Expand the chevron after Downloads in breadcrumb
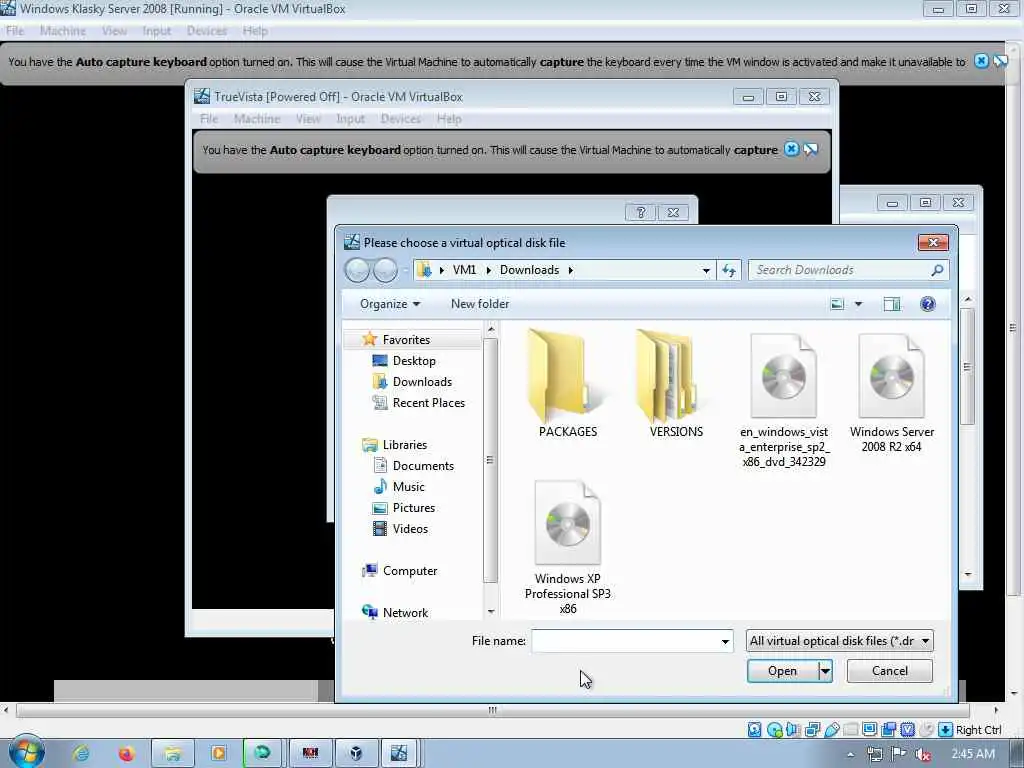This screenshot has width=1024, height=768. point(571,270)
